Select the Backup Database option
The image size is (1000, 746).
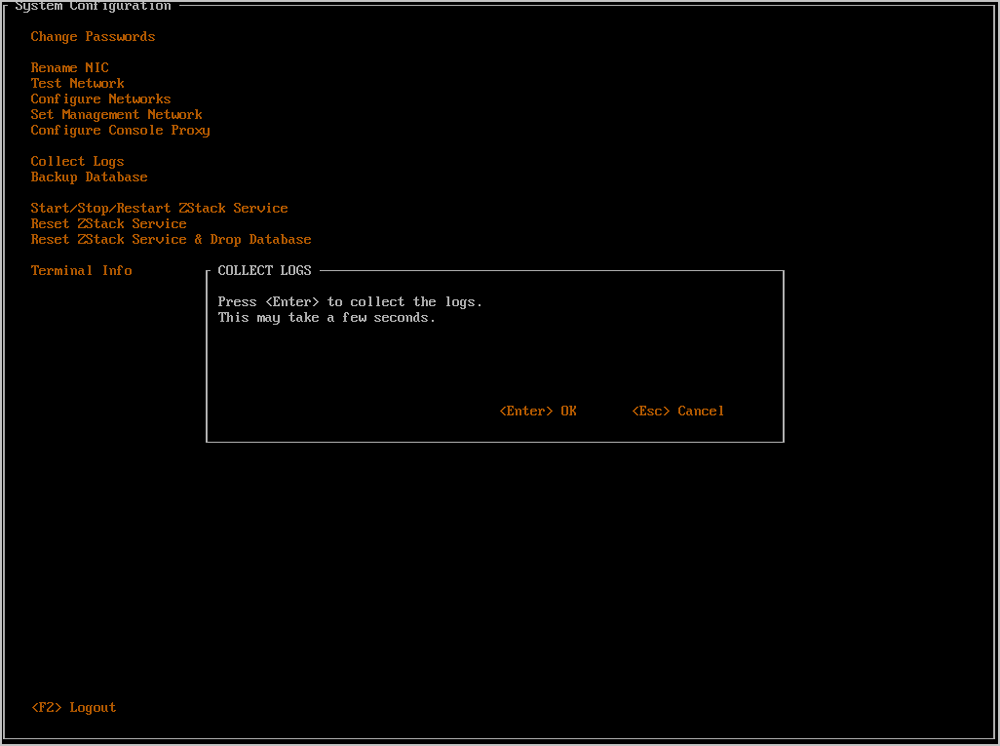[x=89, y=177]
